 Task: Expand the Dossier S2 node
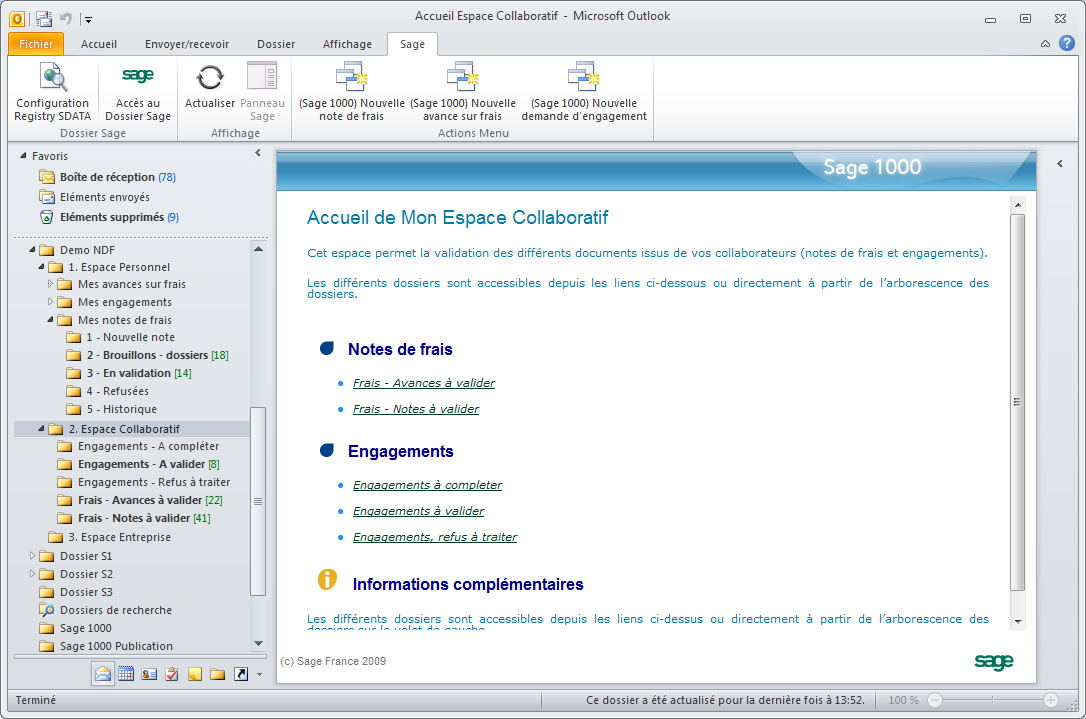tap(32, 574)
